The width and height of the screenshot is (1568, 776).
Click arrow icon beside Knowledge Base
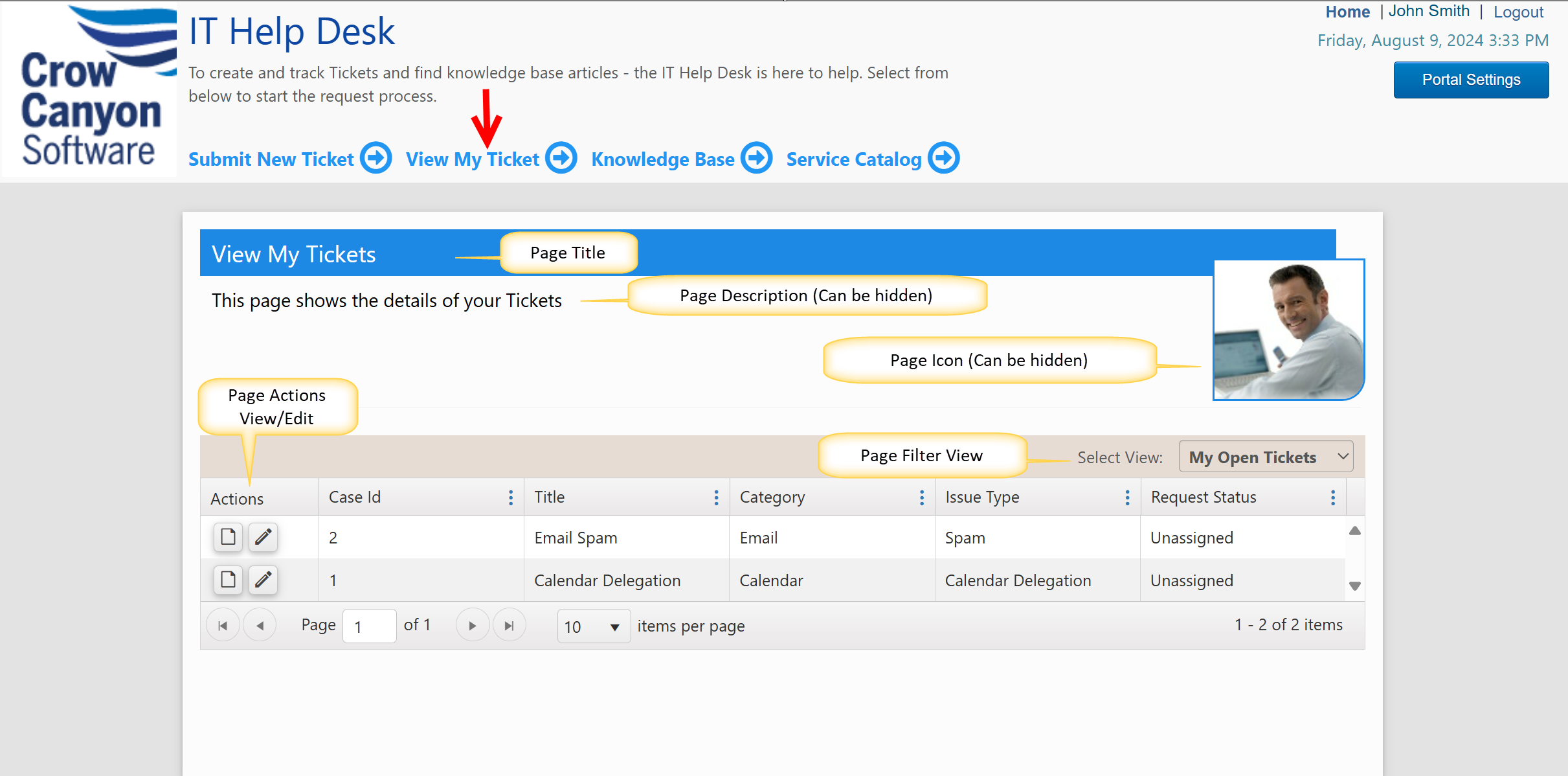coord(757,158)
